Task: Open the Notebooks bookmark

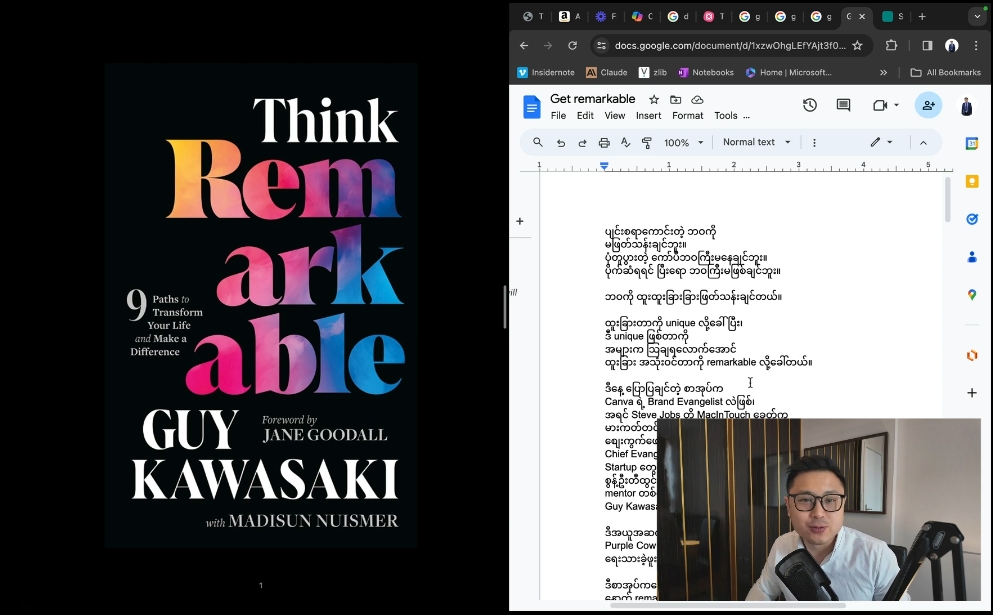Action: (x=705, y=73)
